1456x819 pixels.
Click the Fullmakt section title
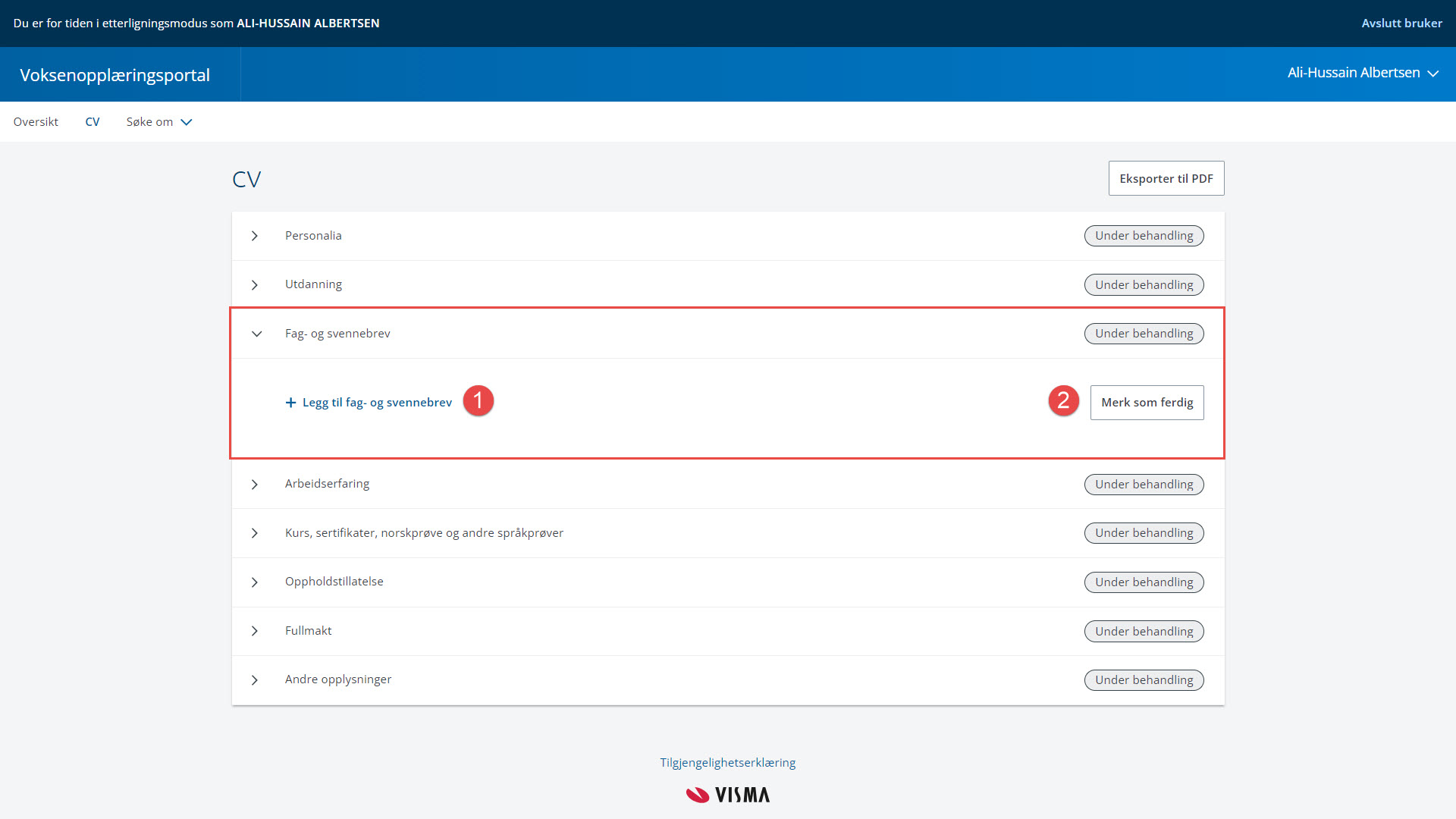click(308, 631)
